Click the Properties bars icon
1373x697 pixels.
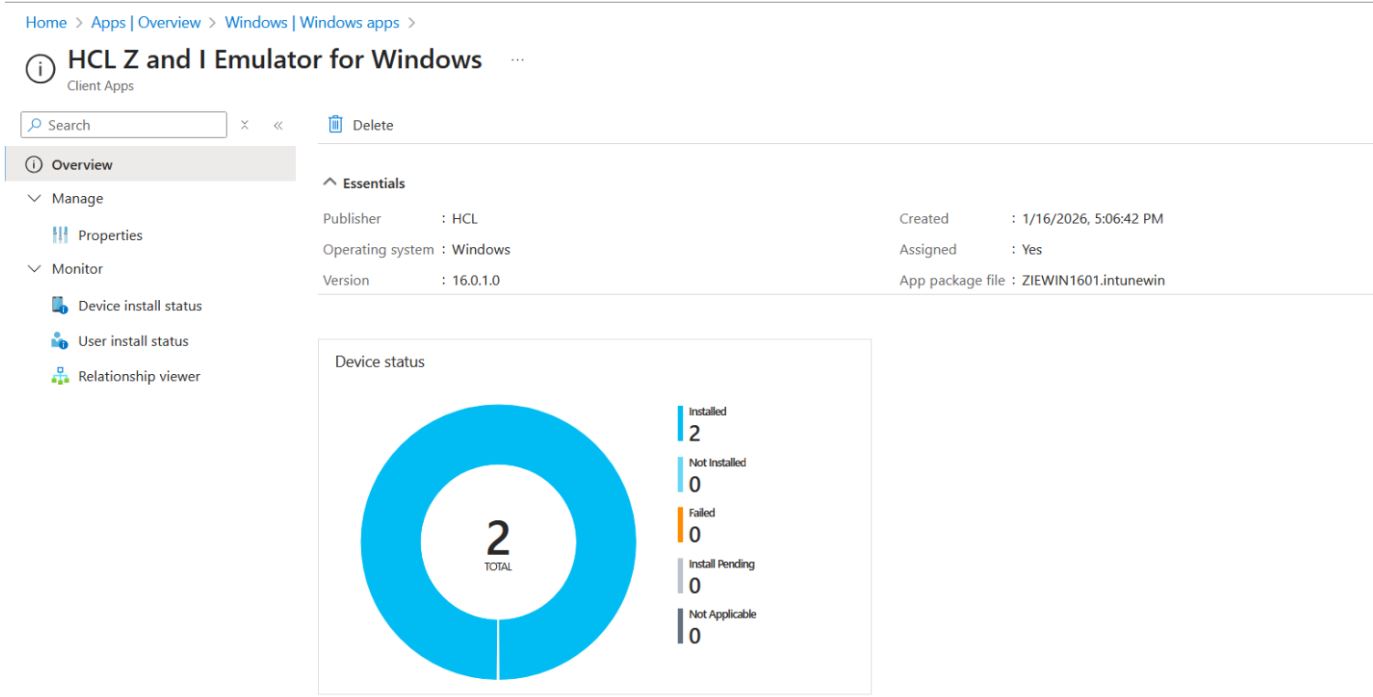pyautogui.click(x=60, y=236)
